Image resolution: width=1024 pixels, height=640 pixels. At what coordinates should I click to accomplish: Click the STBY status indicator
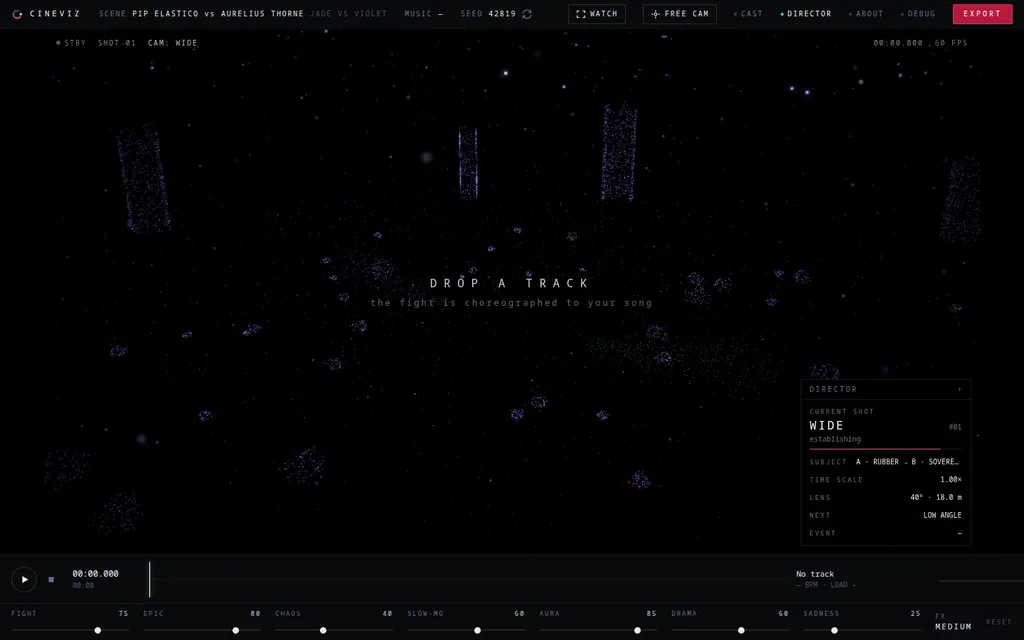[x=71, y=43]
